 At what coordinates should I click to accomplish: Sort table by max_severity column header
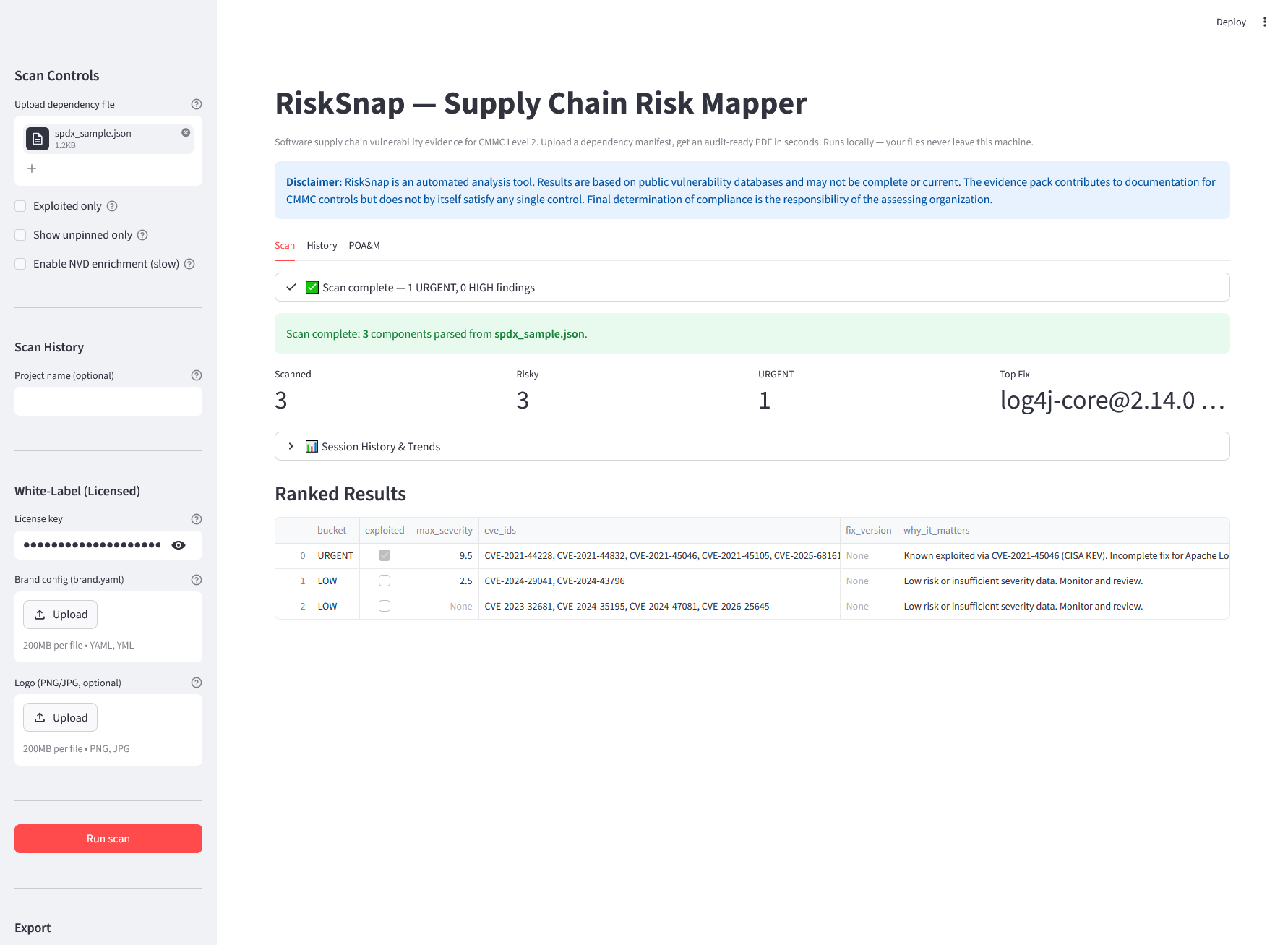click(x=445, y=530)
